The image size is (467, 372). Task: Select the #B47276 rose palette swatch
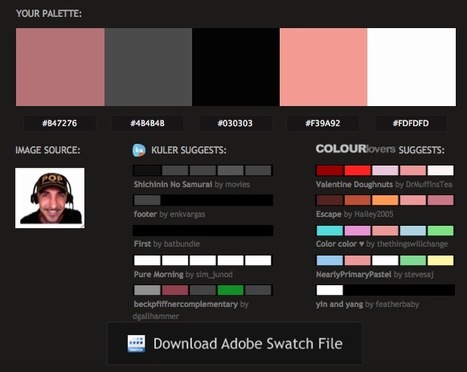point(60,67)
